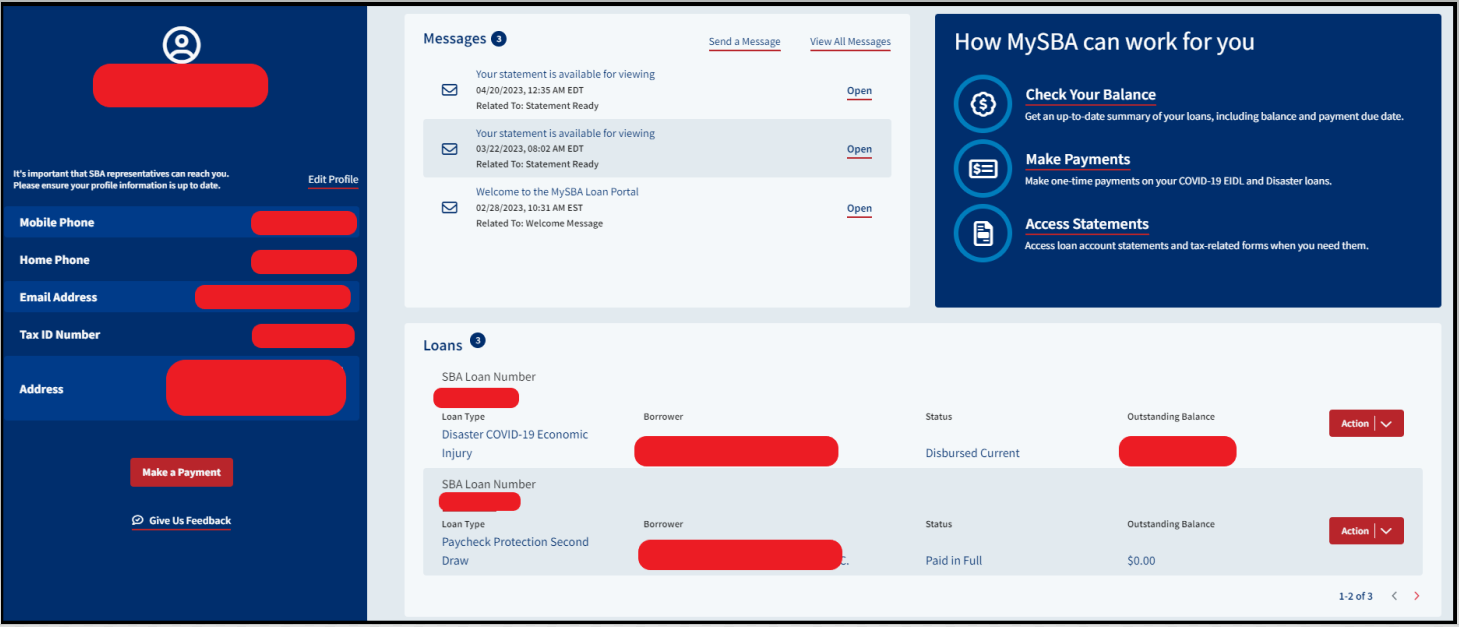Click the Give Us Feedback chat icon
The height and width of the screenshot is (627, 1459).
click(x=138, y=521)
